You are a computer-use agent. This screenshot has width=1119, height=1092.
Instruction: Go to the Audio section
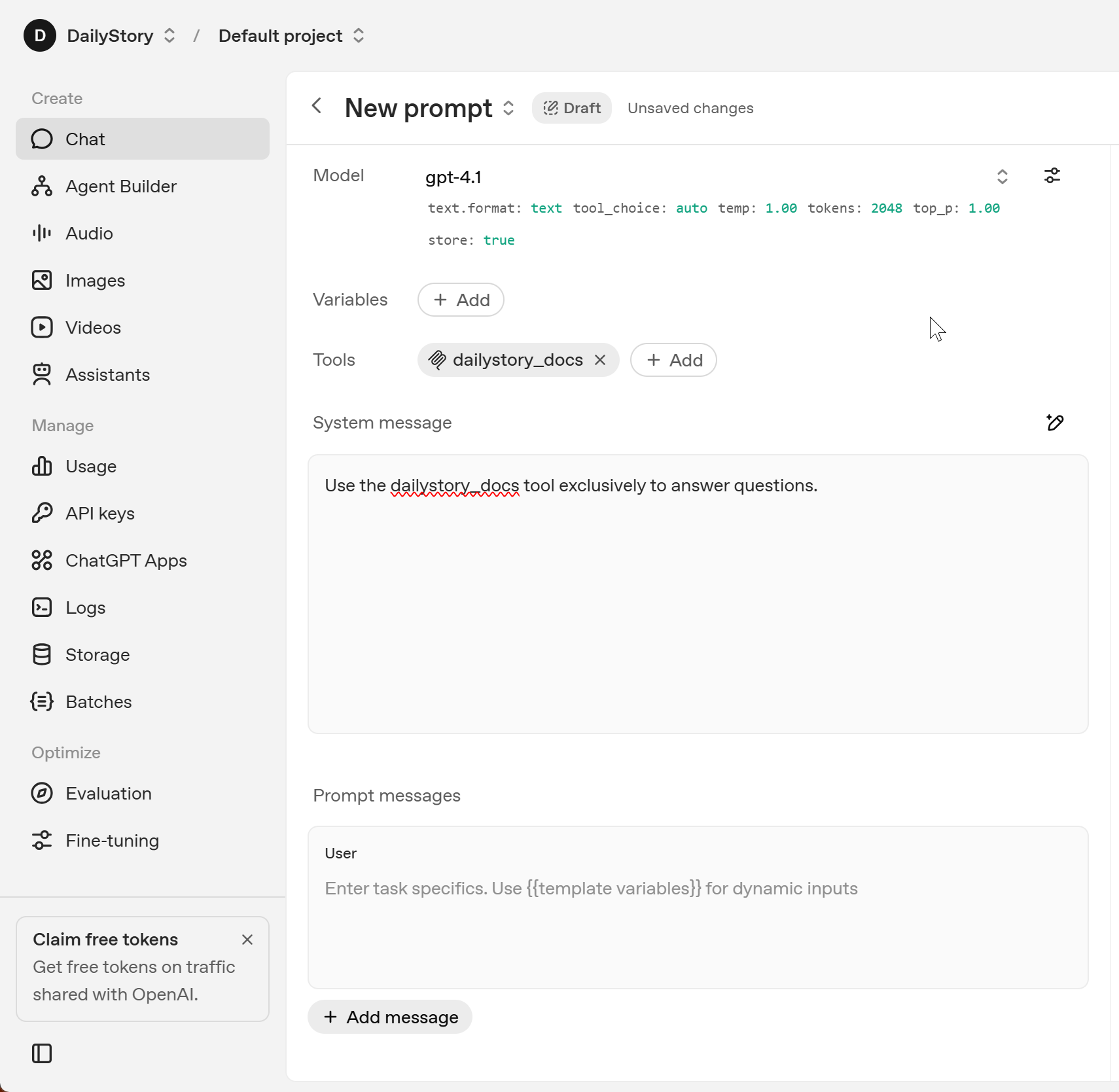coord(89,234)
